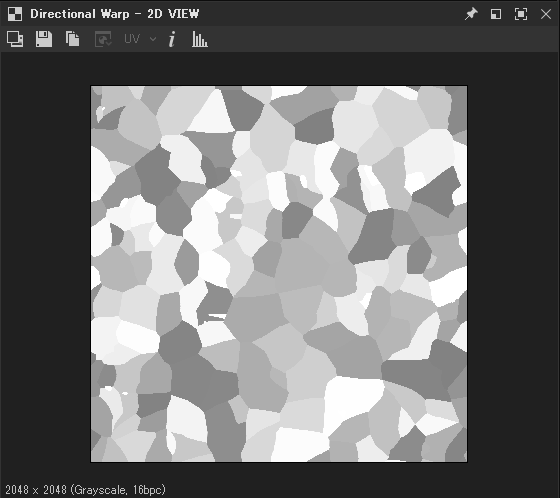560x498 pixels.
Task: Click the '2D VIEW' text in the title
Action: [173, 14]
